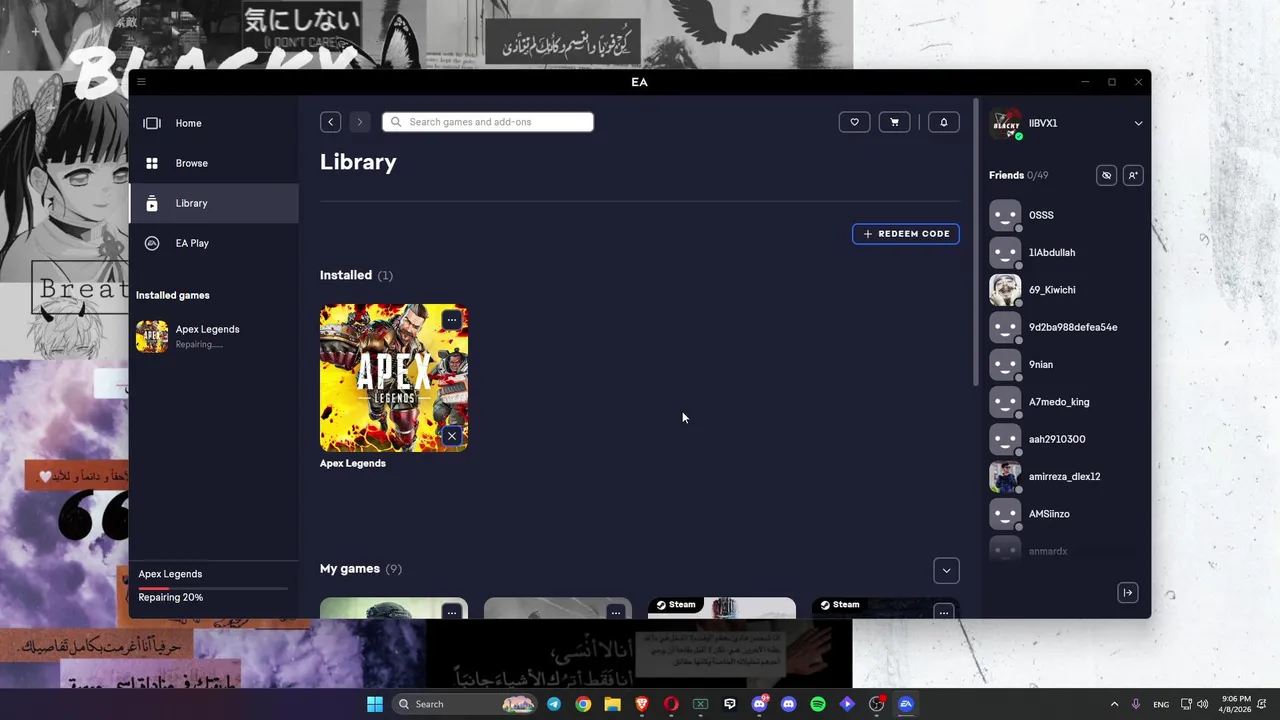Cancel the Apex Legends repair on its tile
Viewport: 1280px width, 720px height.
pos(452,436)
